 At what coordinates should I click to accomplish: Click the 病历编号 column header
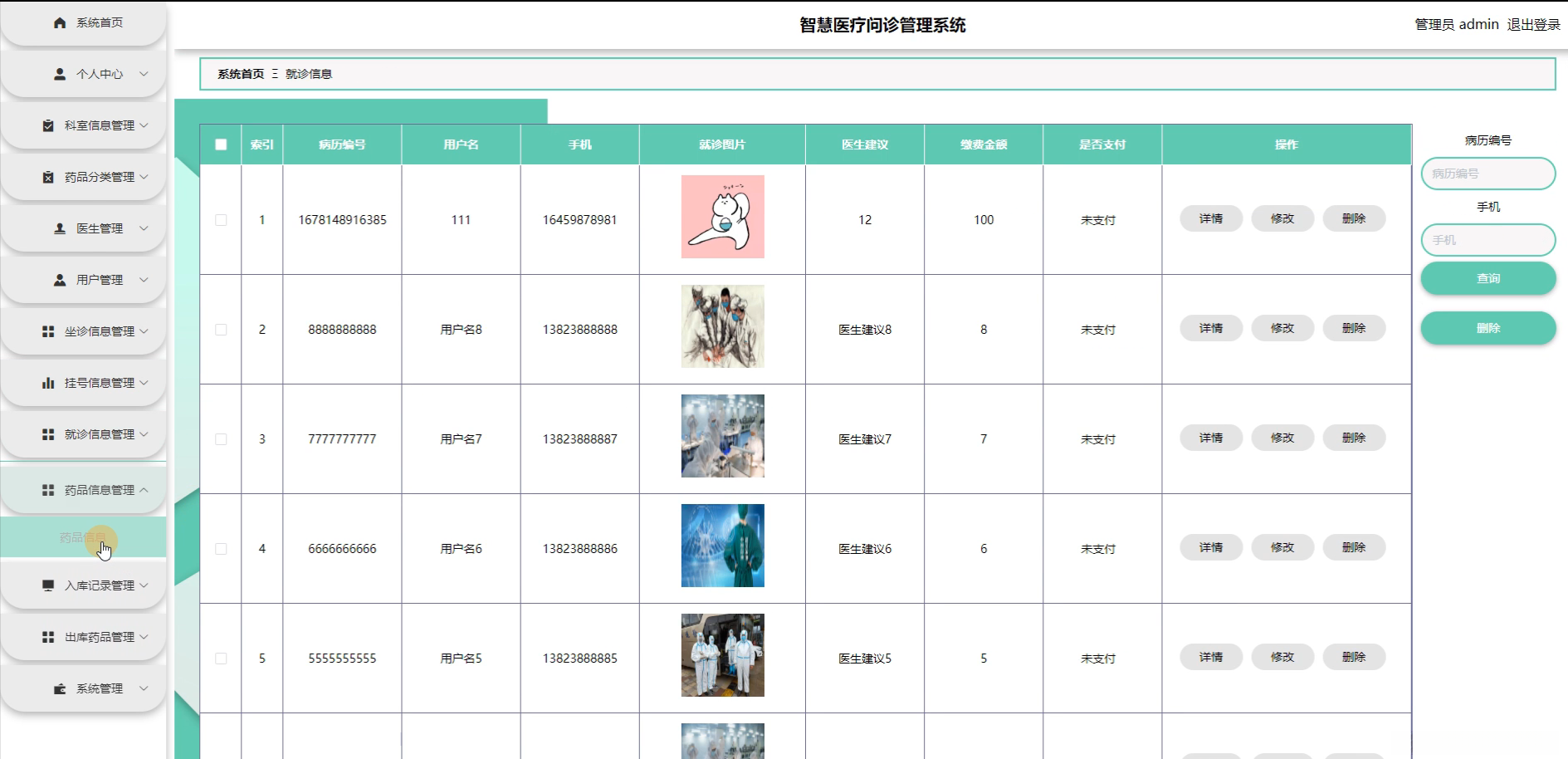pyautogui.click(x=342, y=144)
